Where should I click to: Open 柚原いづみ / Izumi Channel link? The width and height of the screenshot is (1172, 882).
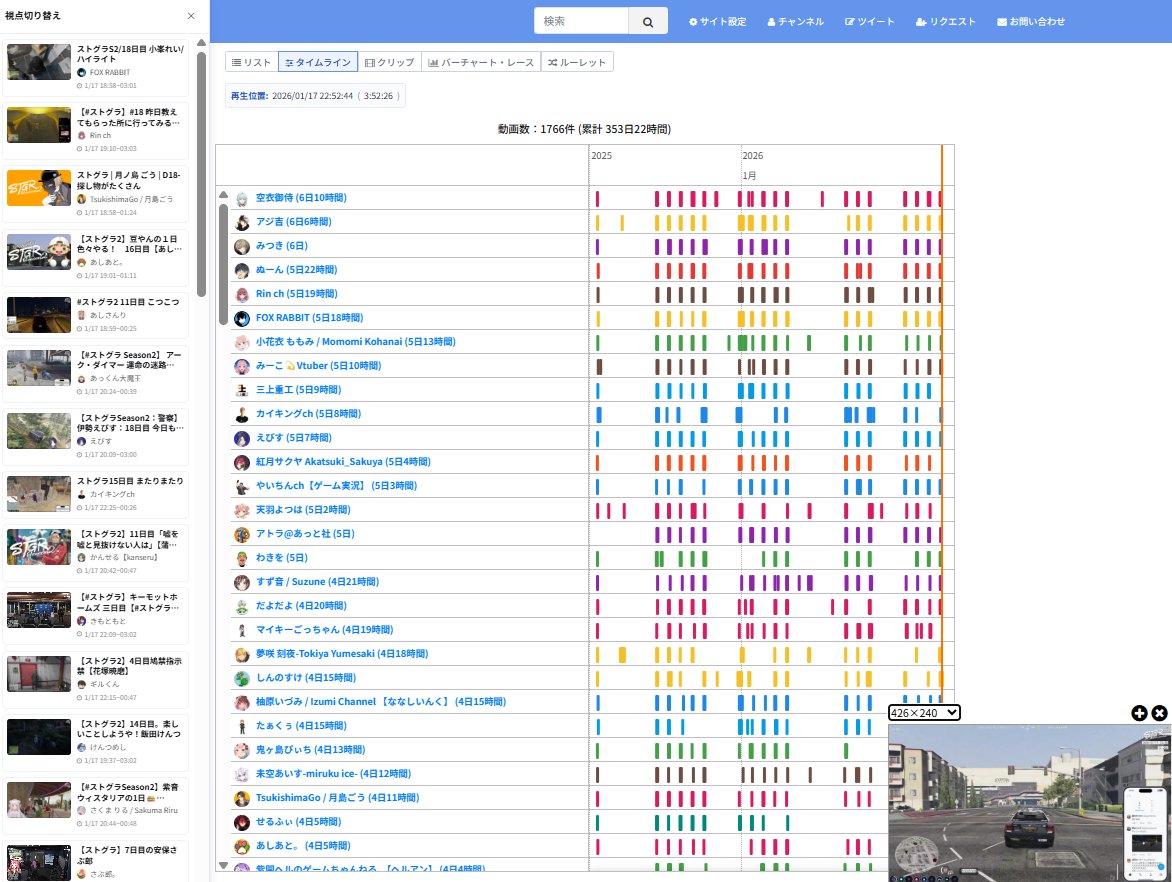click(x=380, y=702)
